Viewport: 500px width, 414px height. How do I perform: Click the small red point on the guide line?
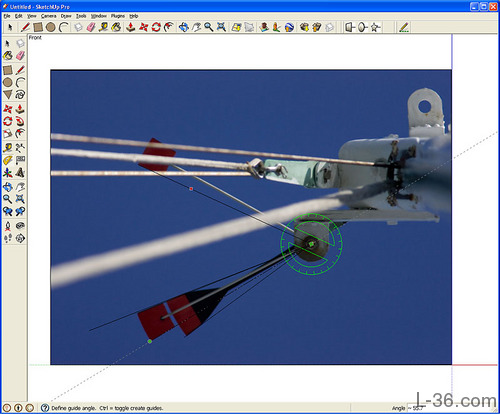tap(191, 189)
